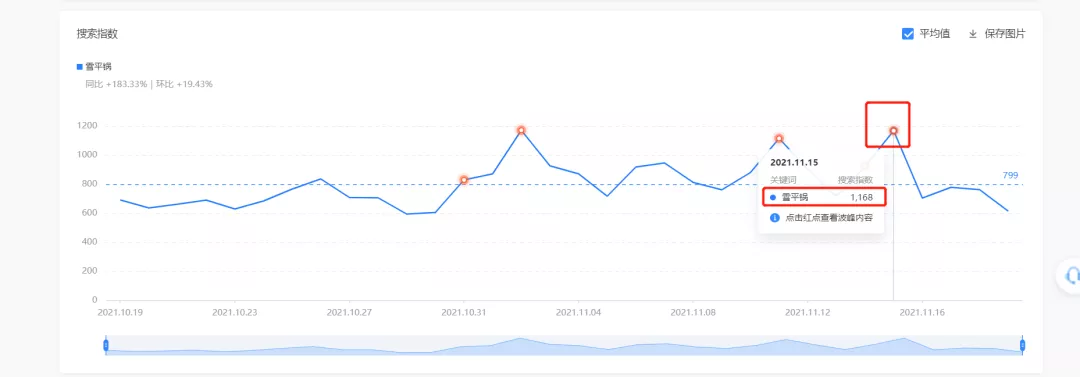Click the left handle of date range slider
1080x377 pixels.
(106, 345)
